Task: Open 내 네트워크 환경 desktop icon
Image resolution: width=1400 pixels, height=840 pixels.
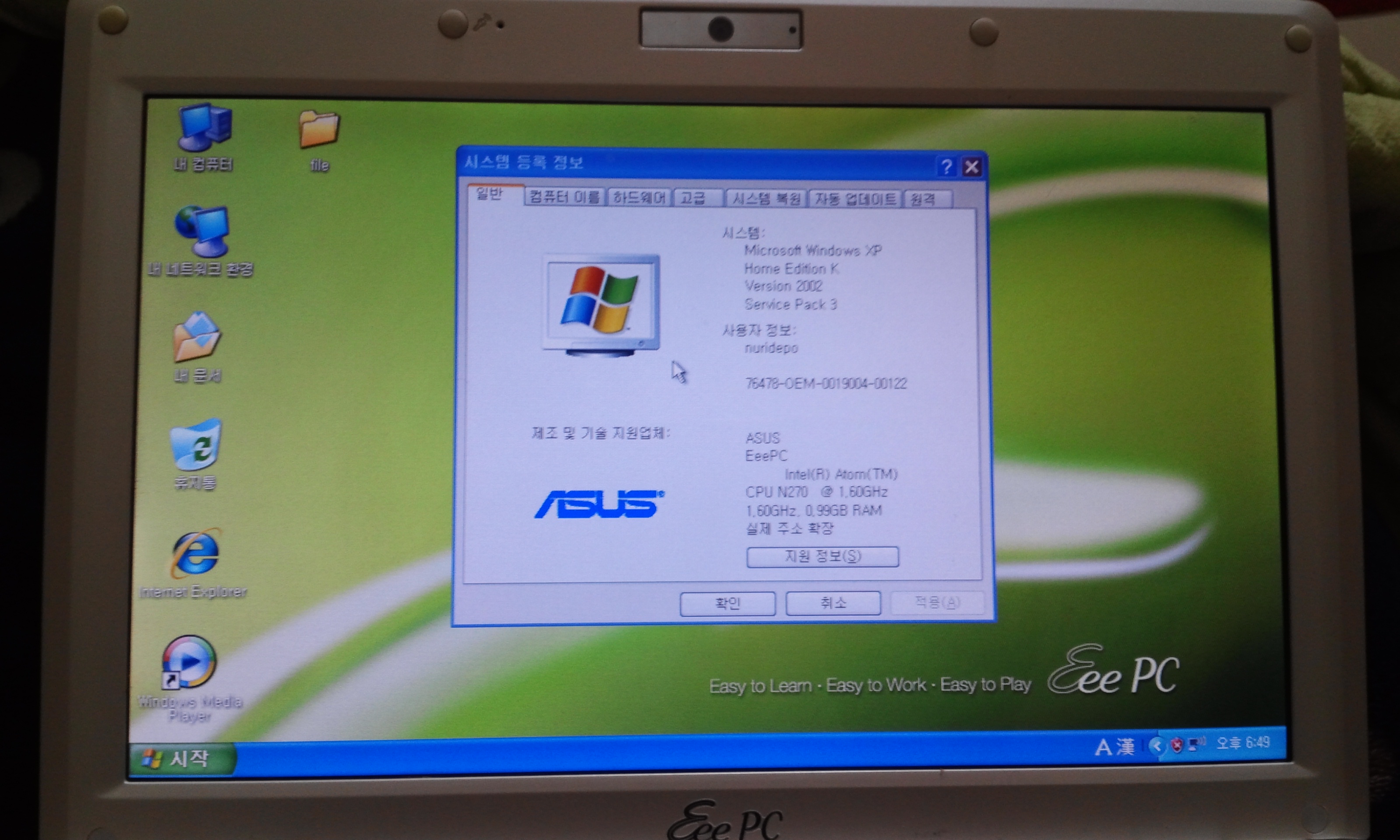Action: [201, 241]
